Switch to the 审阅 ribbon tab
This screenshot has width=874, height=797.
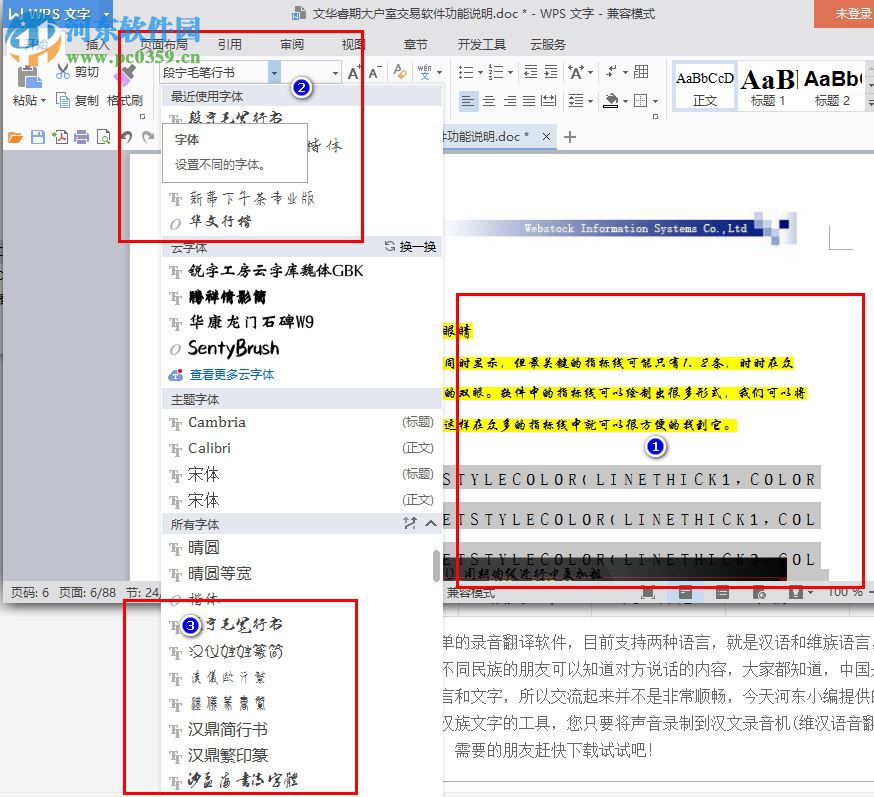click(291, 44)
